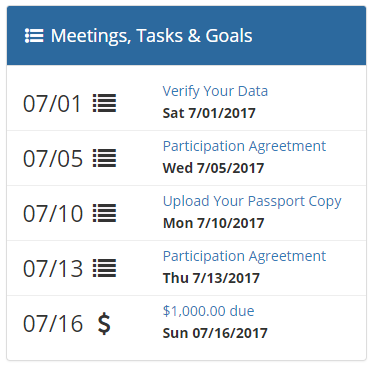Open the Verify Your Data link
373x369 pixels.
(x=215, y=91)
